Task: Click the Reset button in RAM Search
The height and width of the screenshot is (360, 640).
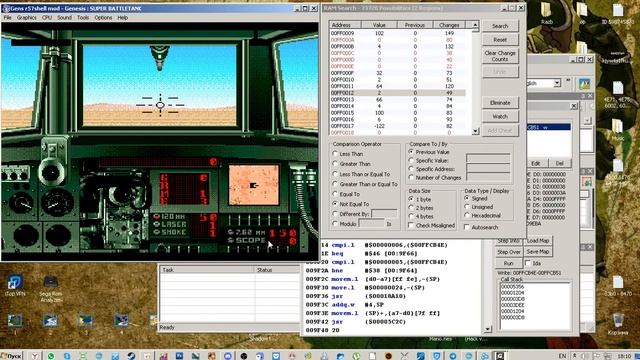Action: coord(500,40)
